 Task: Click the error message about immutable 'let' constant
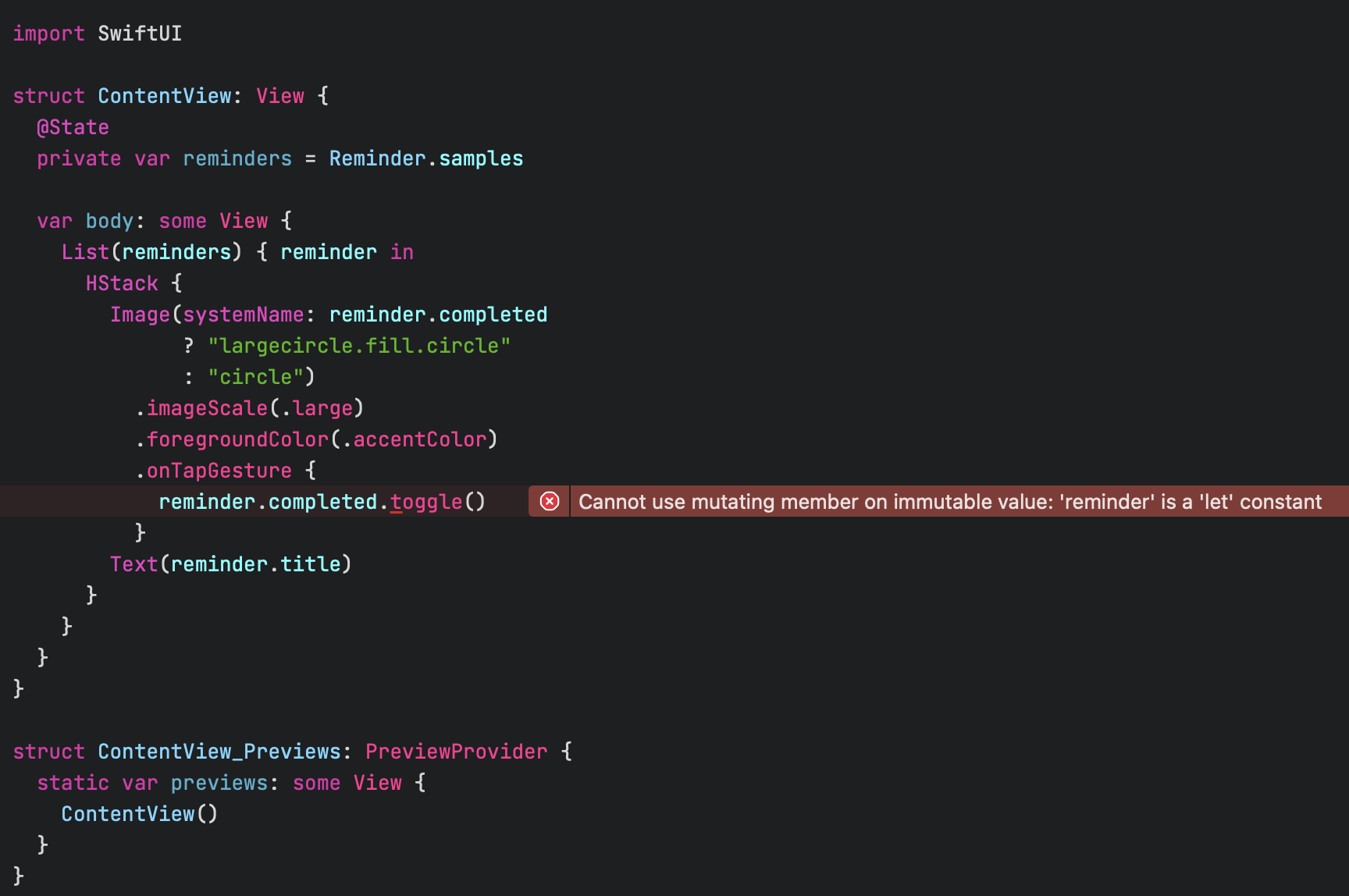(952, 502)
